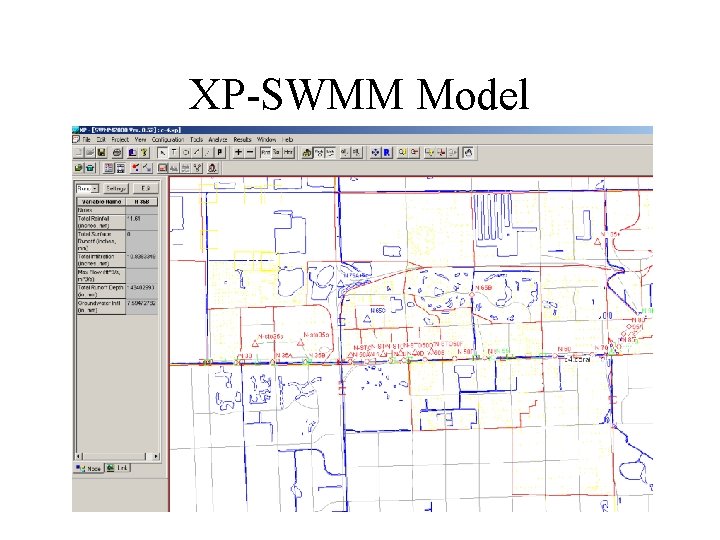Switch to the Node tab
The image size is (720, 540).
coord(89,468)
